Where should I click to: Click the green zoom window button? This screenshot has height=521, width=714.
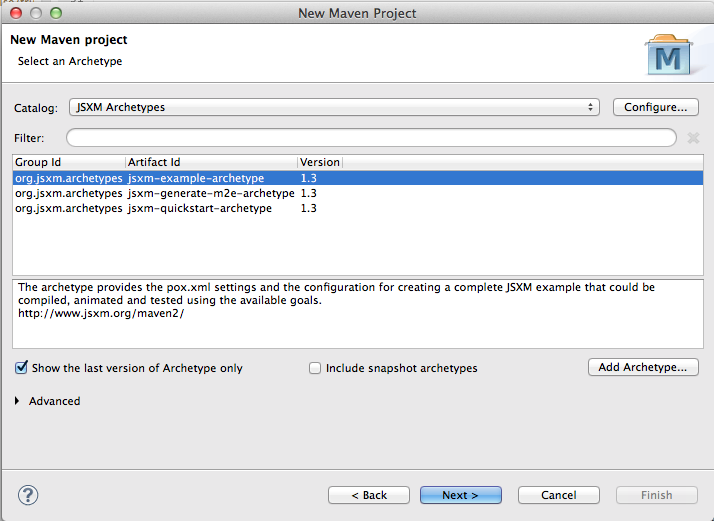(55, 12)
